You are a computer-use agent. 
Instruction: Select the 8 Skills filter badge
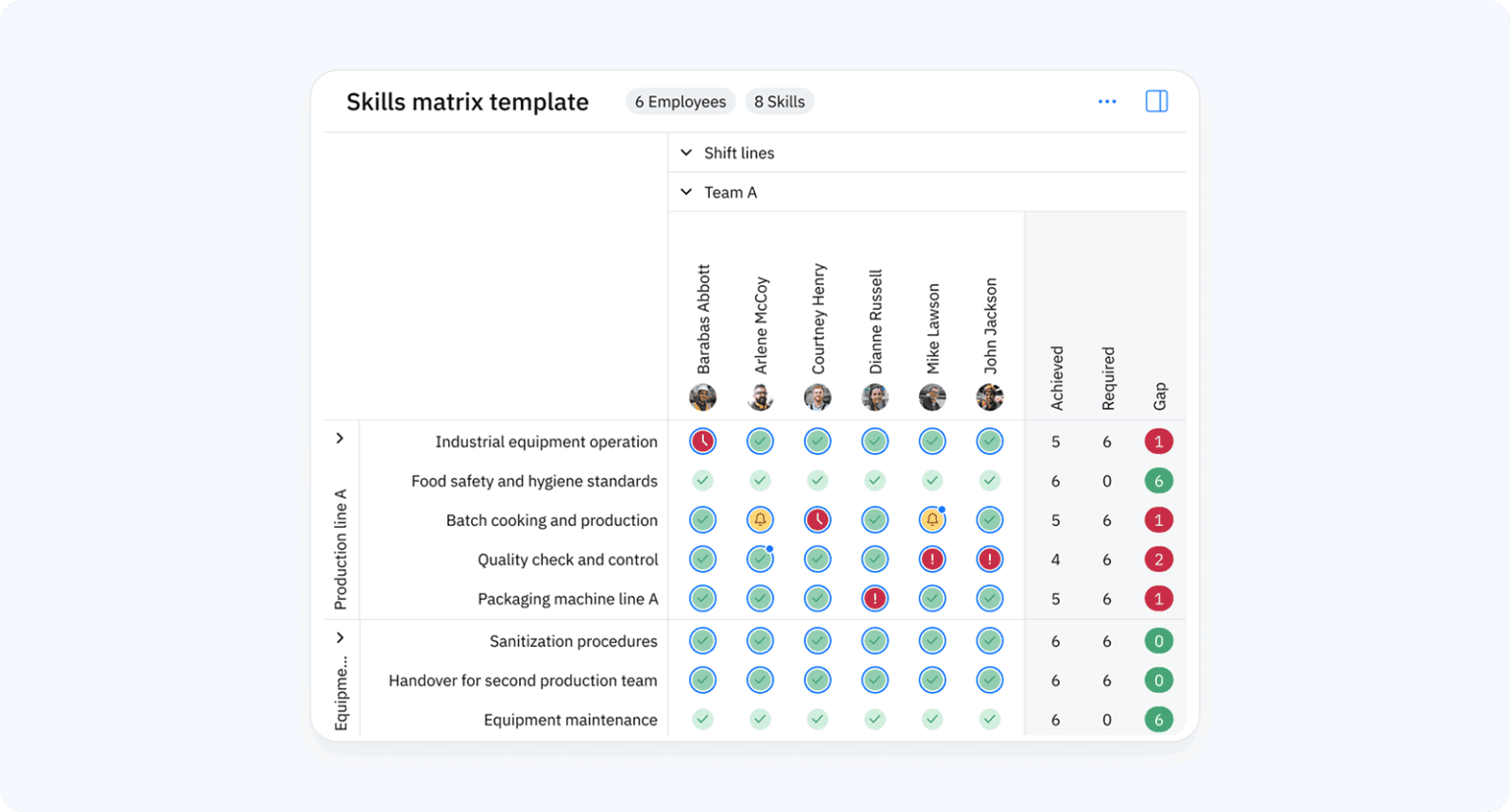pos(780,101)
